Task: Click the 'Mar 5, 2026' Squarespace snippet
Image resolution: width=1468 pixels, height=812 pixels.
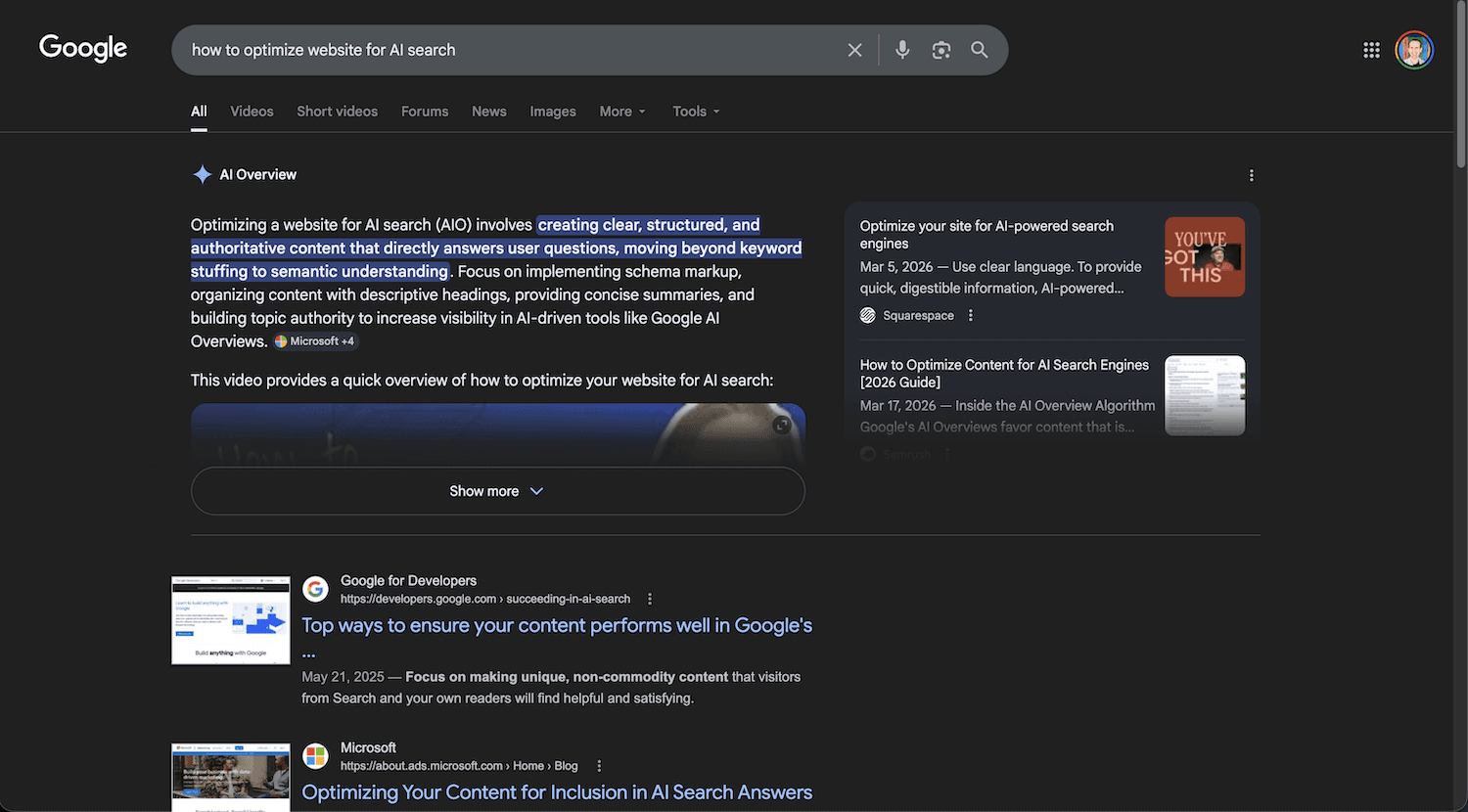Action: (1000, 277)
